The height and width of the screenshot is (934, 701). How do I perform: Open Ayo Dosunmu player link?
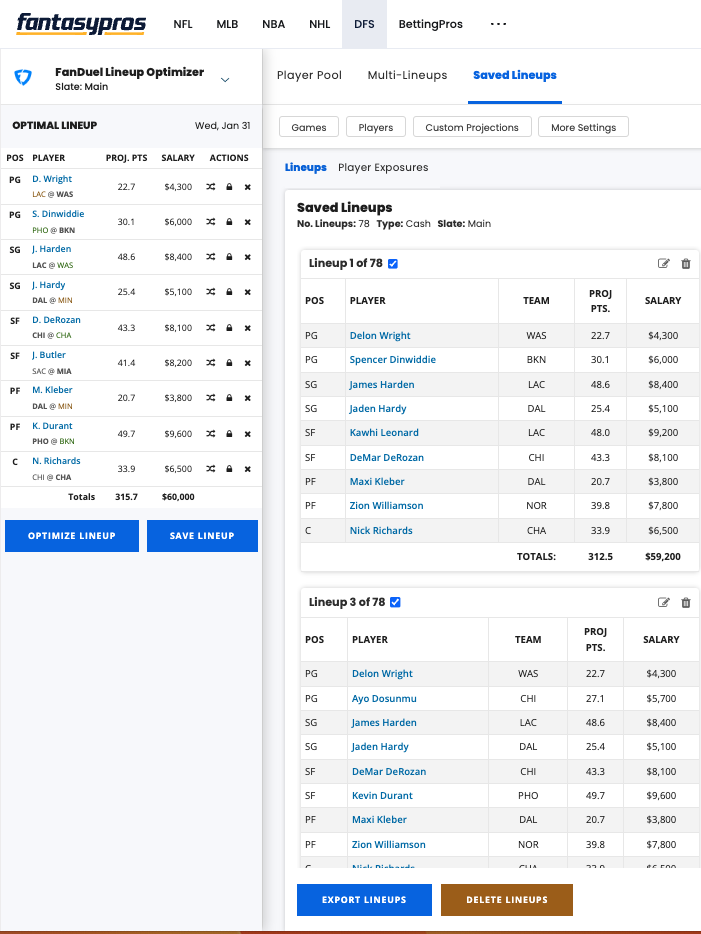[384, 699]
